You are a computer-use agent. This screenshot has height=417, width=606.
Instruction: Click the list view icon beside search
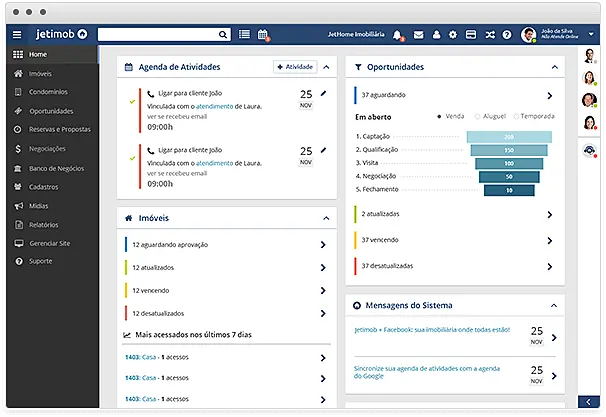[x=245, y=35]
